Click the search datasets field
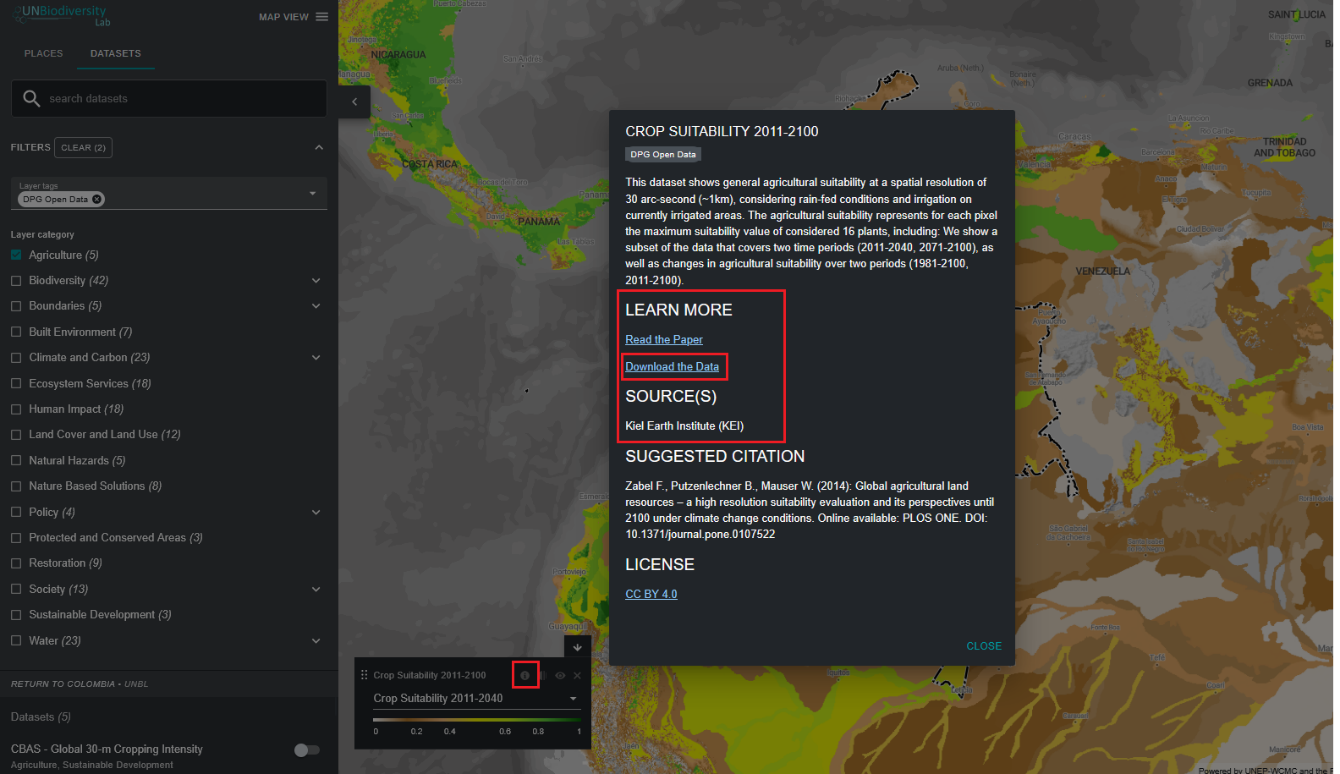 tap(168, 99)
